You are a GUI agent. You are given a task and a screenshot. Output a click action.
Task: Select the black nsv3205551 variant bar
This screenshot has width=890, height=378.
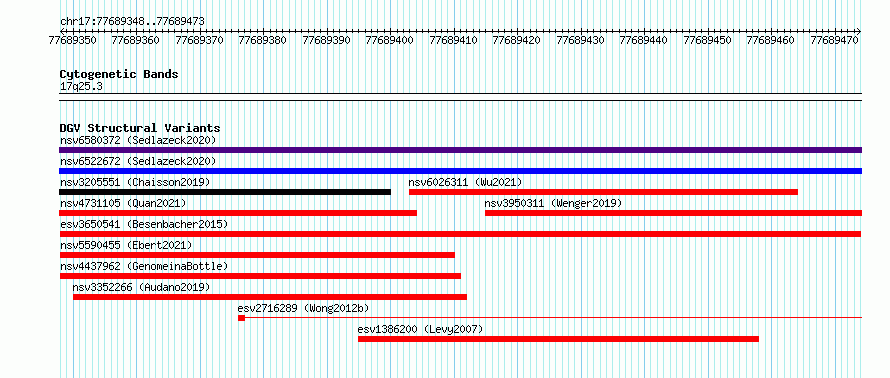225,192
